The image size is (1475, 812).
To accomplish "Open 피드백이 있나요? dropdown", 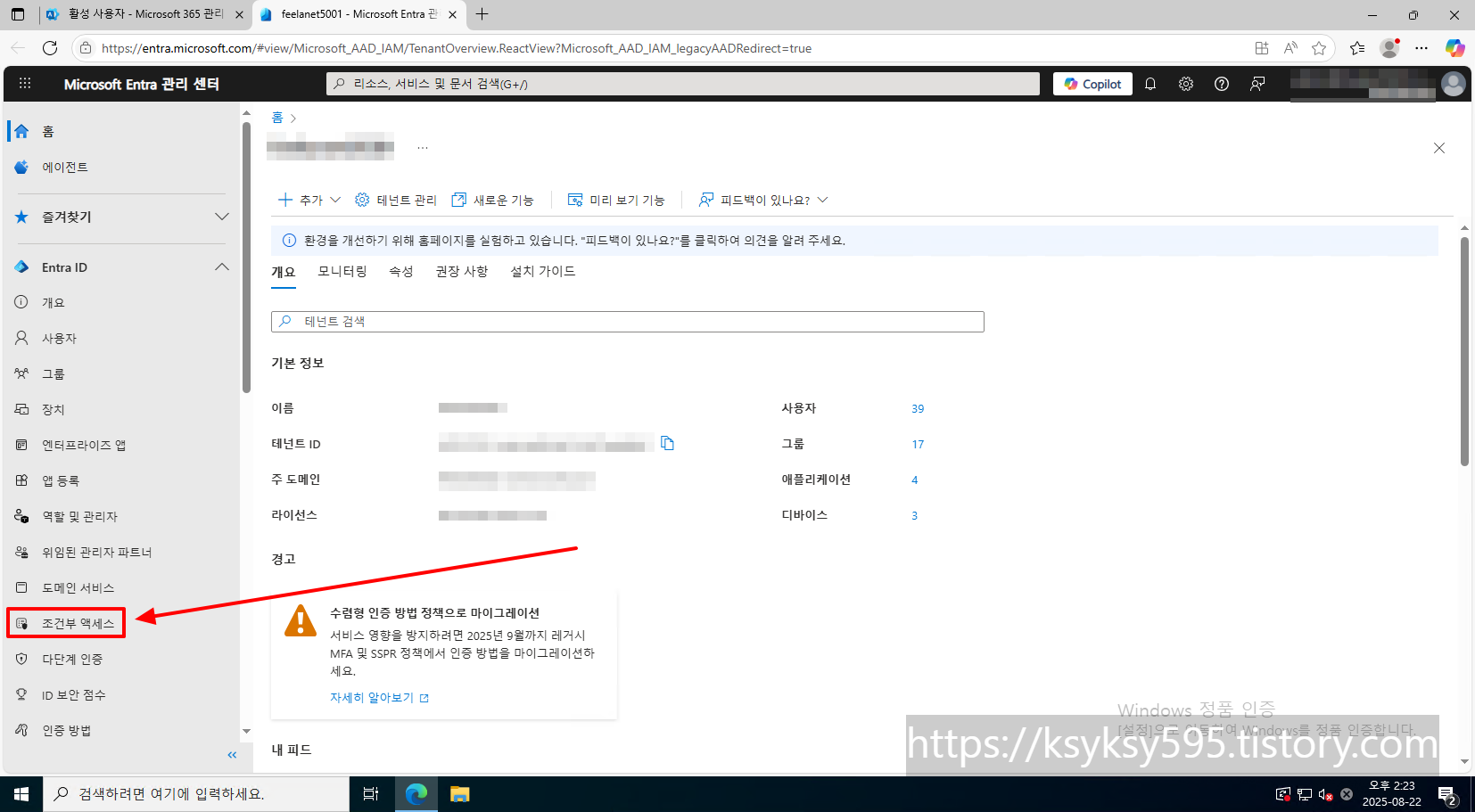I will 763,200.
